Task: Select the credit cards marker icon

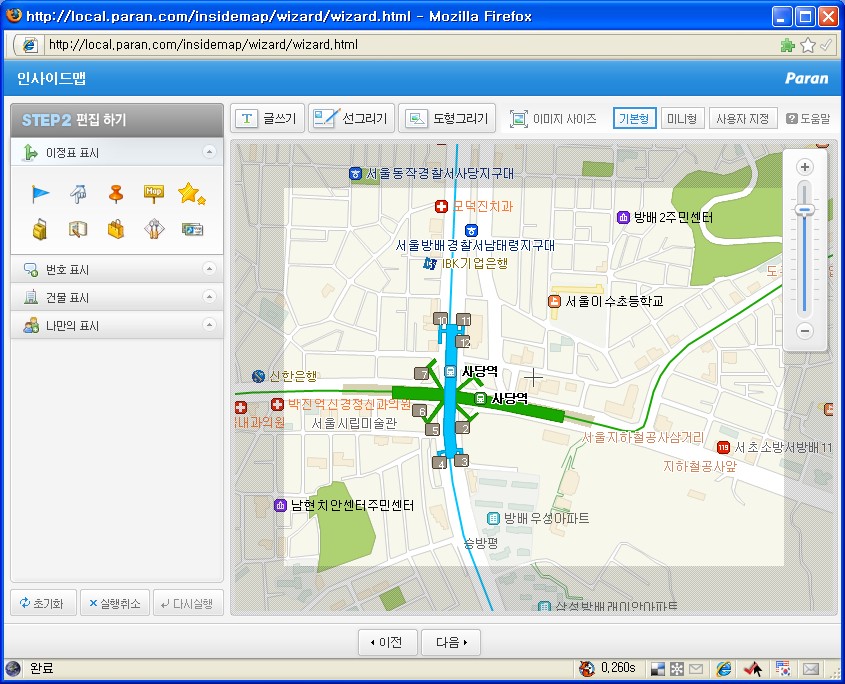Action: (x=192, y=230)
